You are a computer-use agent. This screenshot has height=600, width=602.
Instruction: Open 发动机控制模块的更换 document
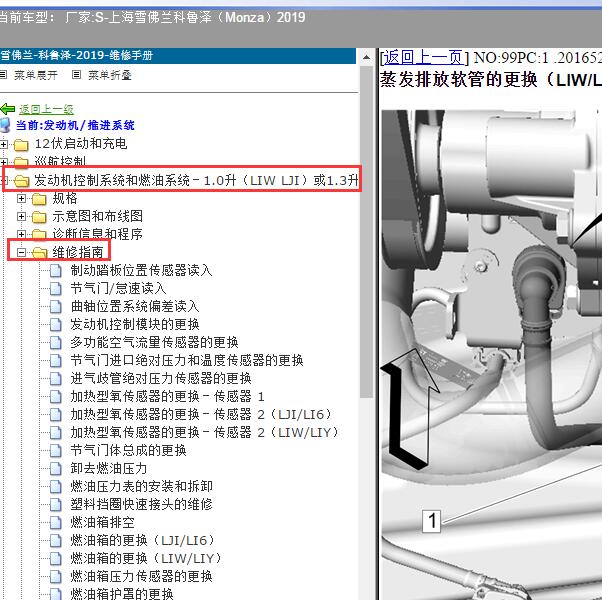point(135,324)
